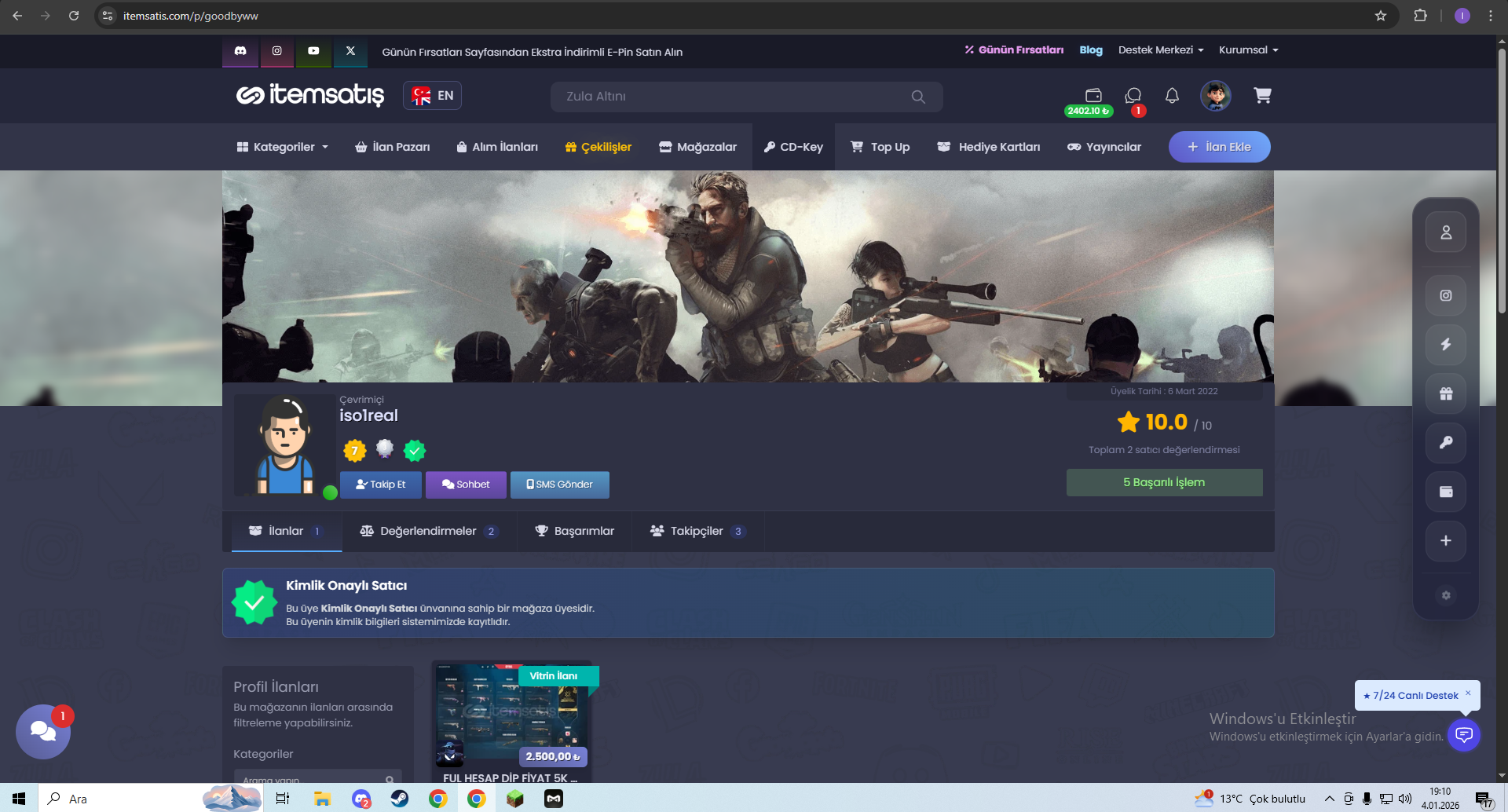The width and height of the screenshot is (1508, 812).
Task: Open File Explorer from the taskbar
Action: (x=323, y=799)
